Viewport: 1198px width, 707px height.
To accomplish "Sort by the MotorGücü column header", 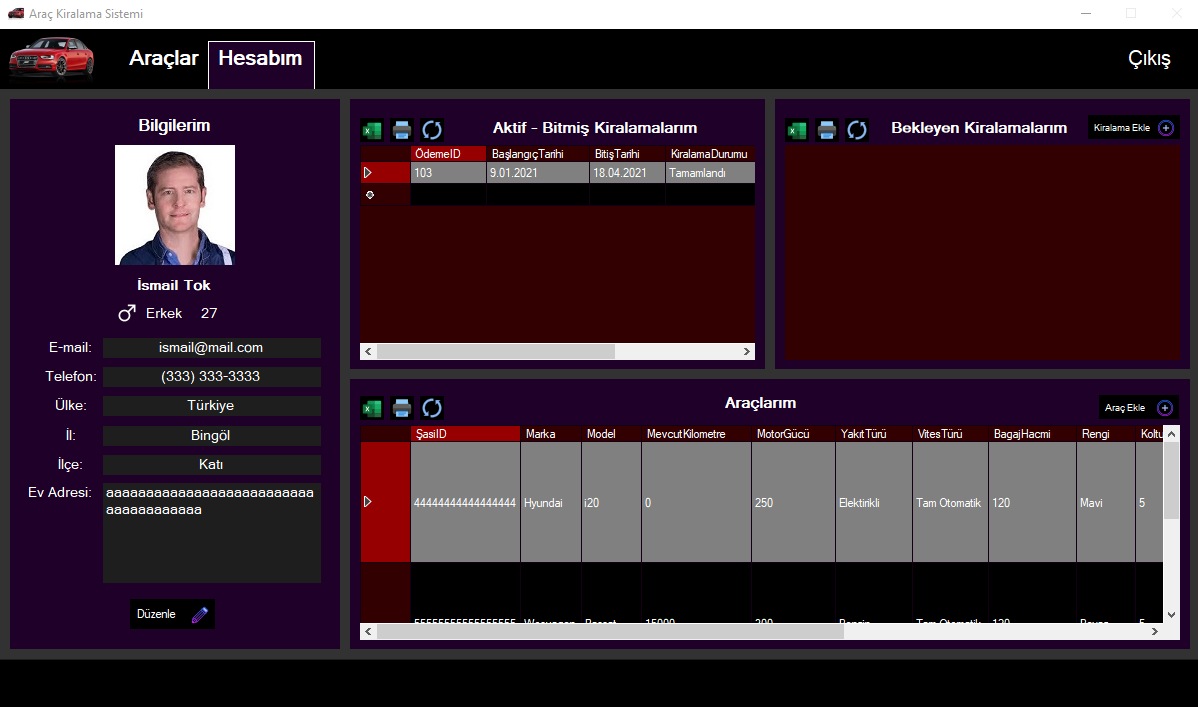I will (793, 434).
